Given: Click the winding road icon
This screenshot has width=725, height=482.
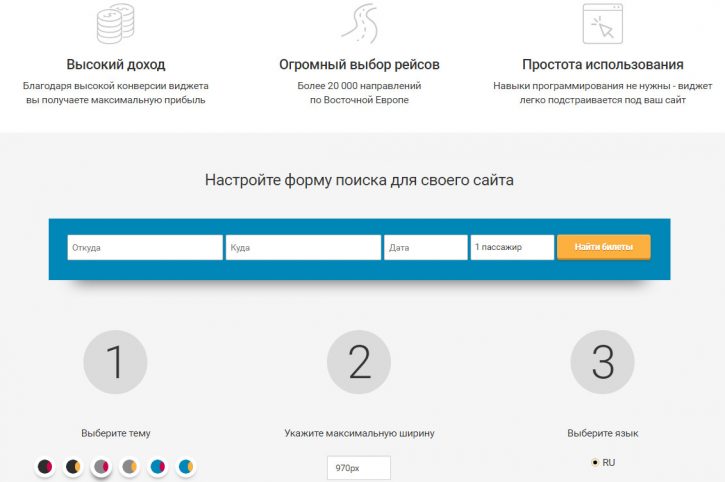Looking at the screenshot, I should click(360, 24).
